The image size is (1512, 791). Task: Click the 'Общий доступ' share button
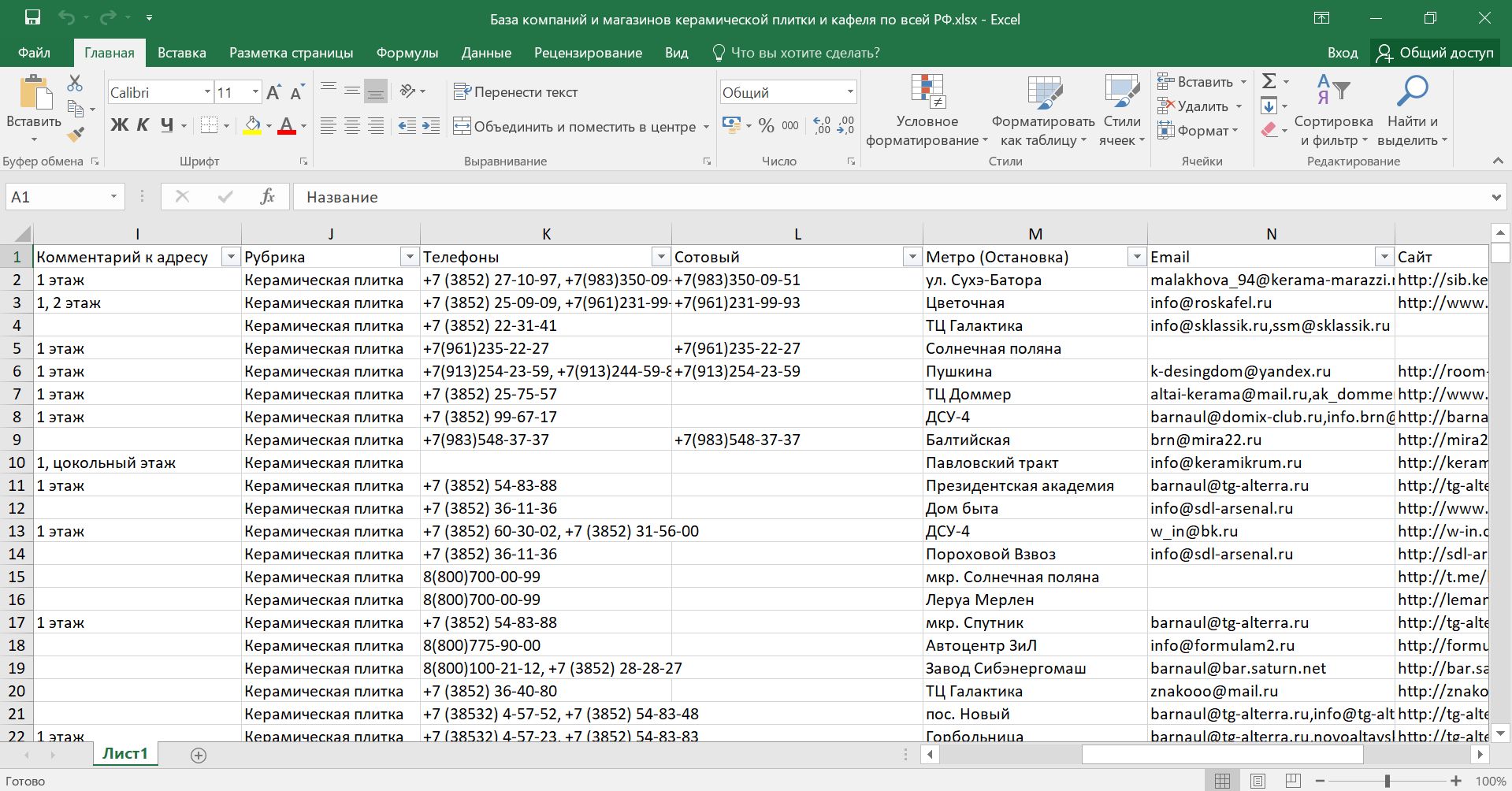1436,53
